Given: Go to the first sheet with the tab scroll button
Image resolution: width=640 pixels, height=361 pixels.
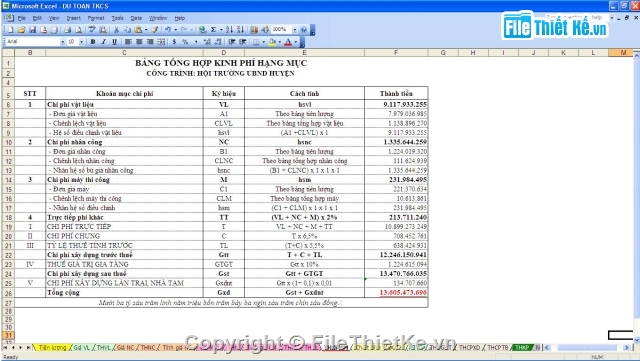Looking at the screenshot, I should (x=5, y=348).
